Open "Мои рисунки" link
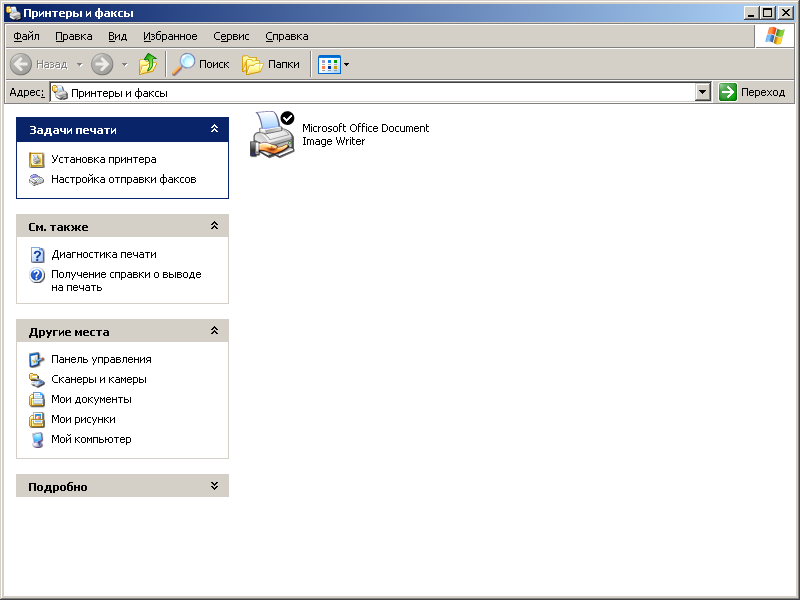800x600 pixels. (x=83, y=419)
